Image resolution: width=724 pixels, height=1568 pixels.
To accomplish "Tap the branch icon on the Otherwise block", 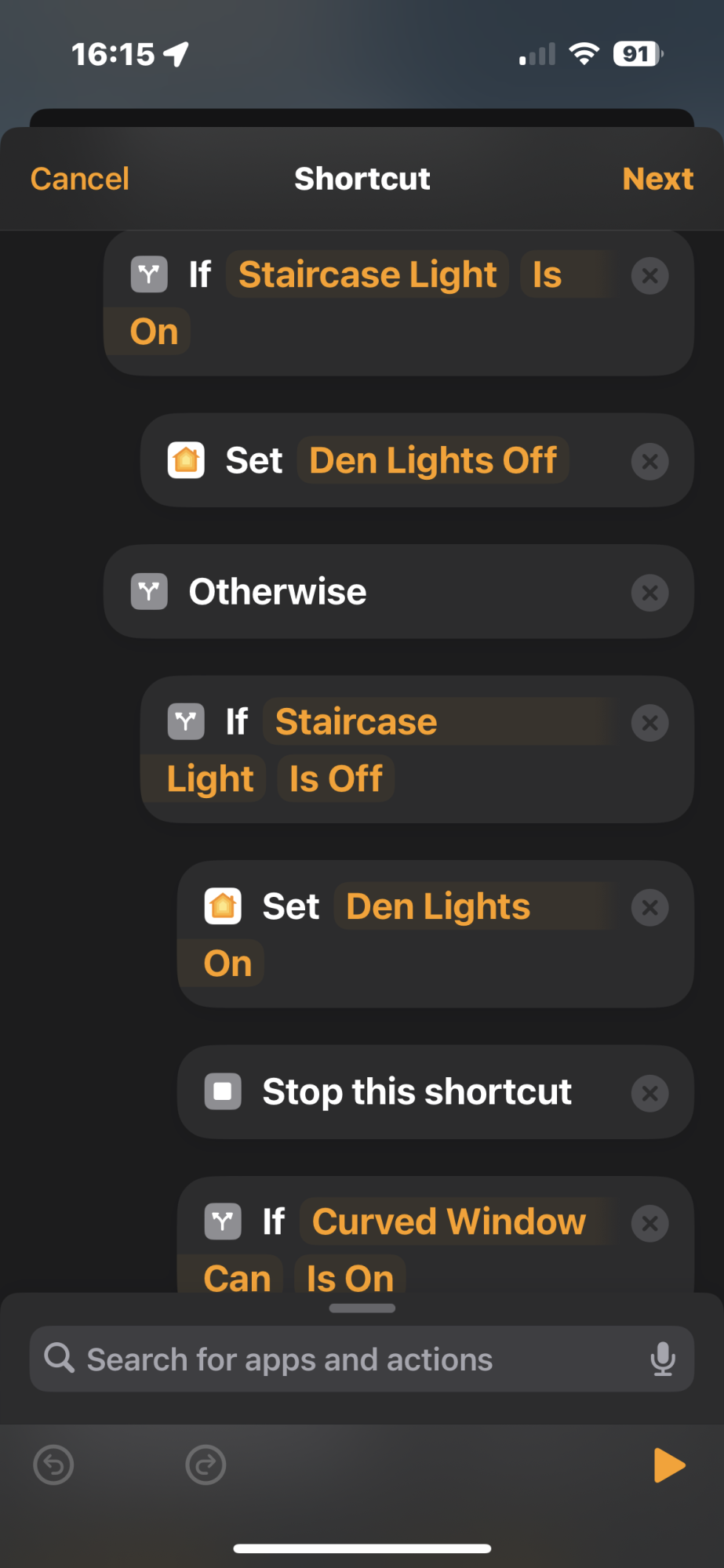I will (149, 591).
